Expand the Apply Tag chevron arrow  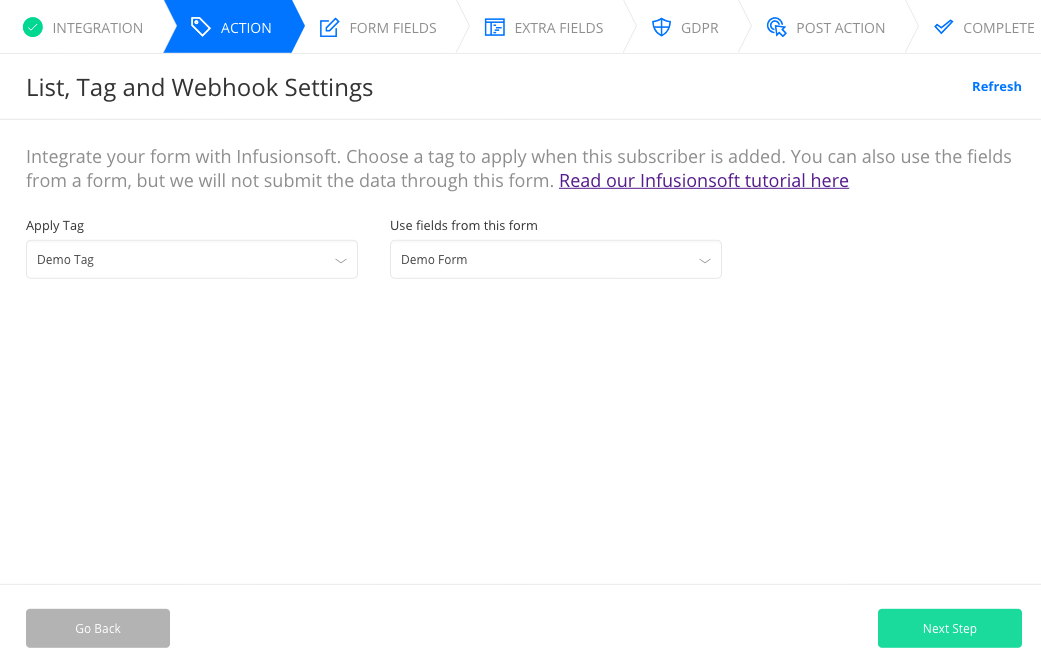341,260
